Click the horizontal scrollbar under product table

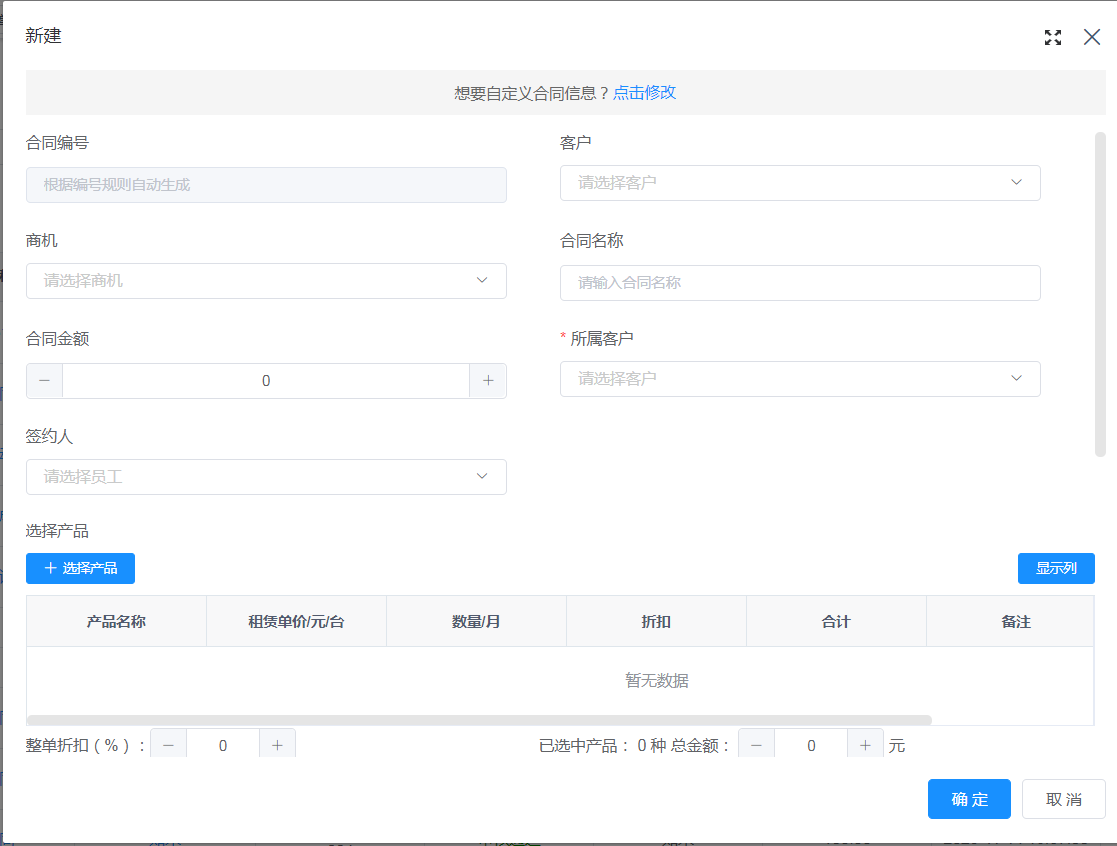pyautogui.click(x=479, y=720)
